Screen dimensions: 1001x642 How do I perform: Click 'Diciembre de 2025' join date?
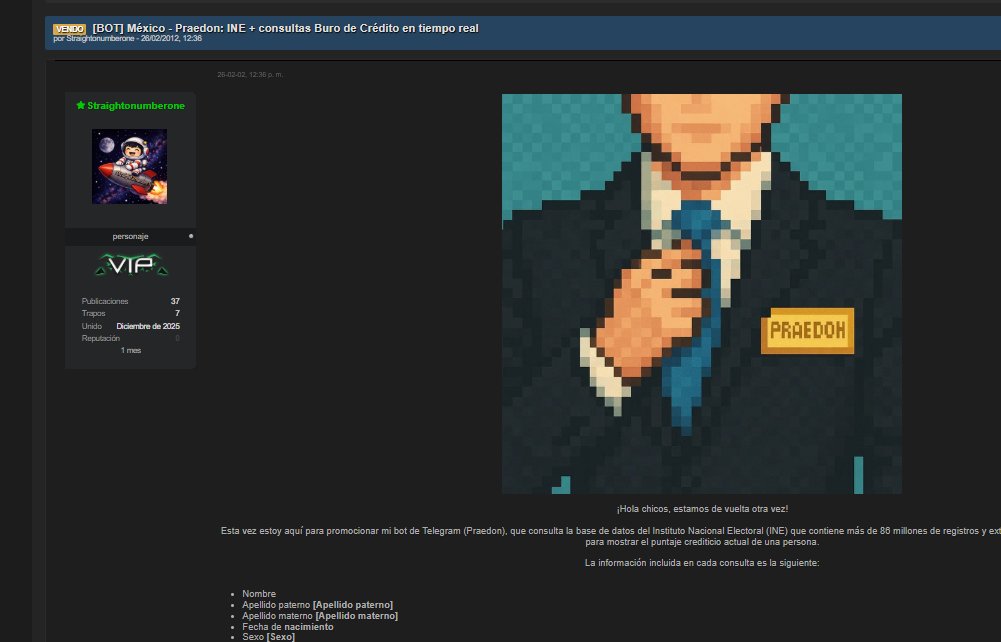[148, 326]
